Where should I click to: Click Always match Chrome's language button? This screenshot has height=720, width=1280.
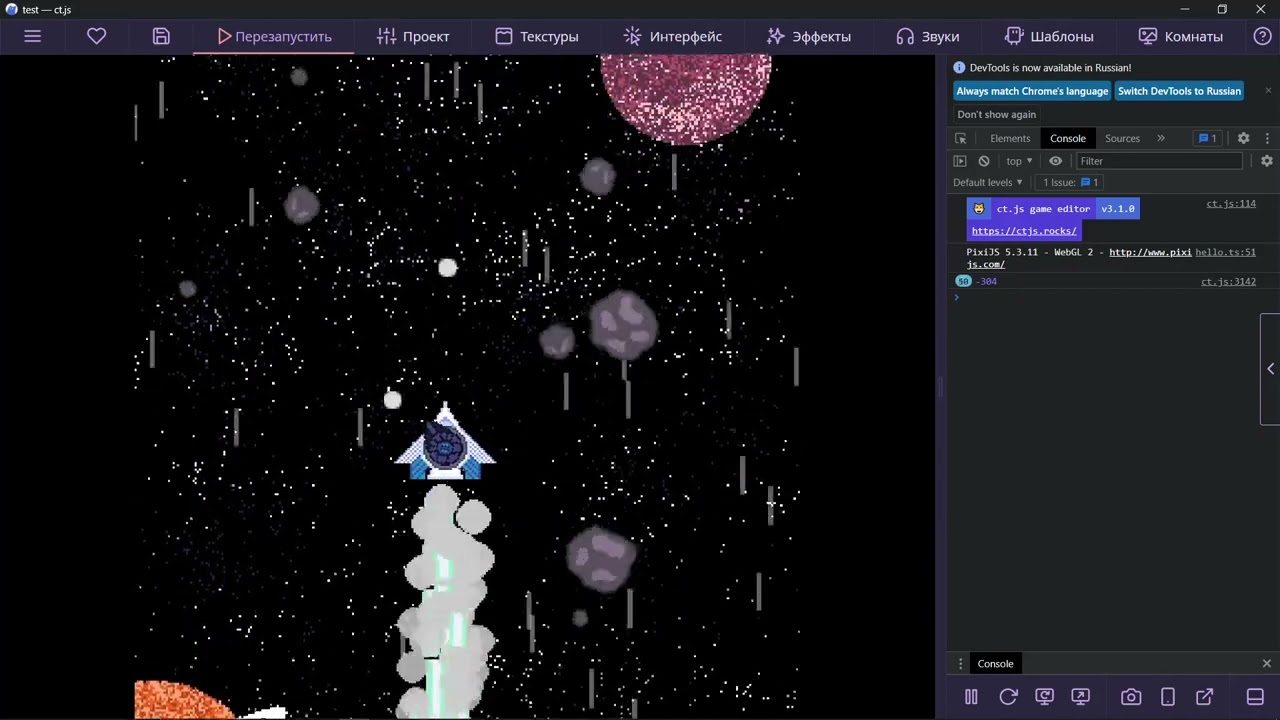[1032, 91]
